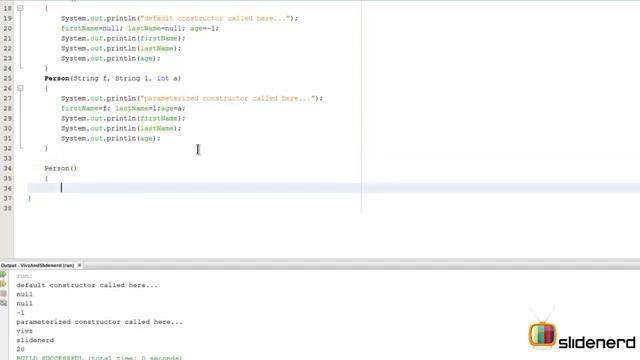Click System.out.println(lastName) on line 22

[x=121, y=49]
